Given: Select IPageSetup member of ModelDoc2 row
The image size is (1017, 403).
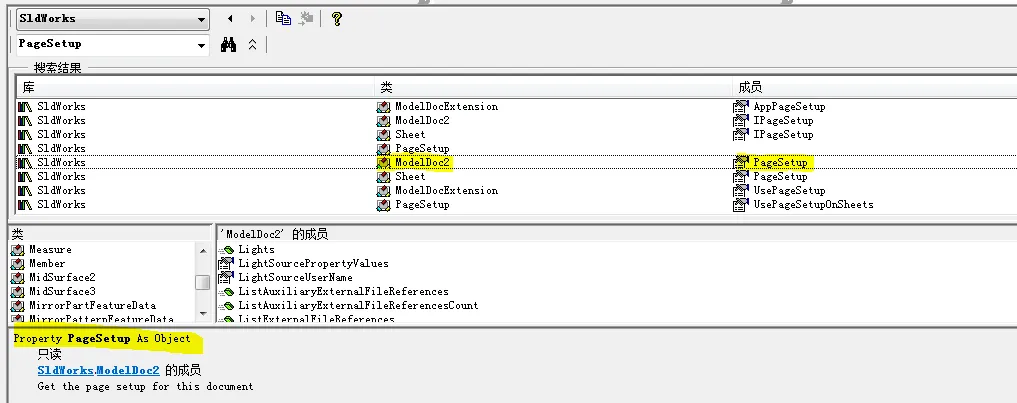Looking at the screenshot, I should click(x=783, y=121).
